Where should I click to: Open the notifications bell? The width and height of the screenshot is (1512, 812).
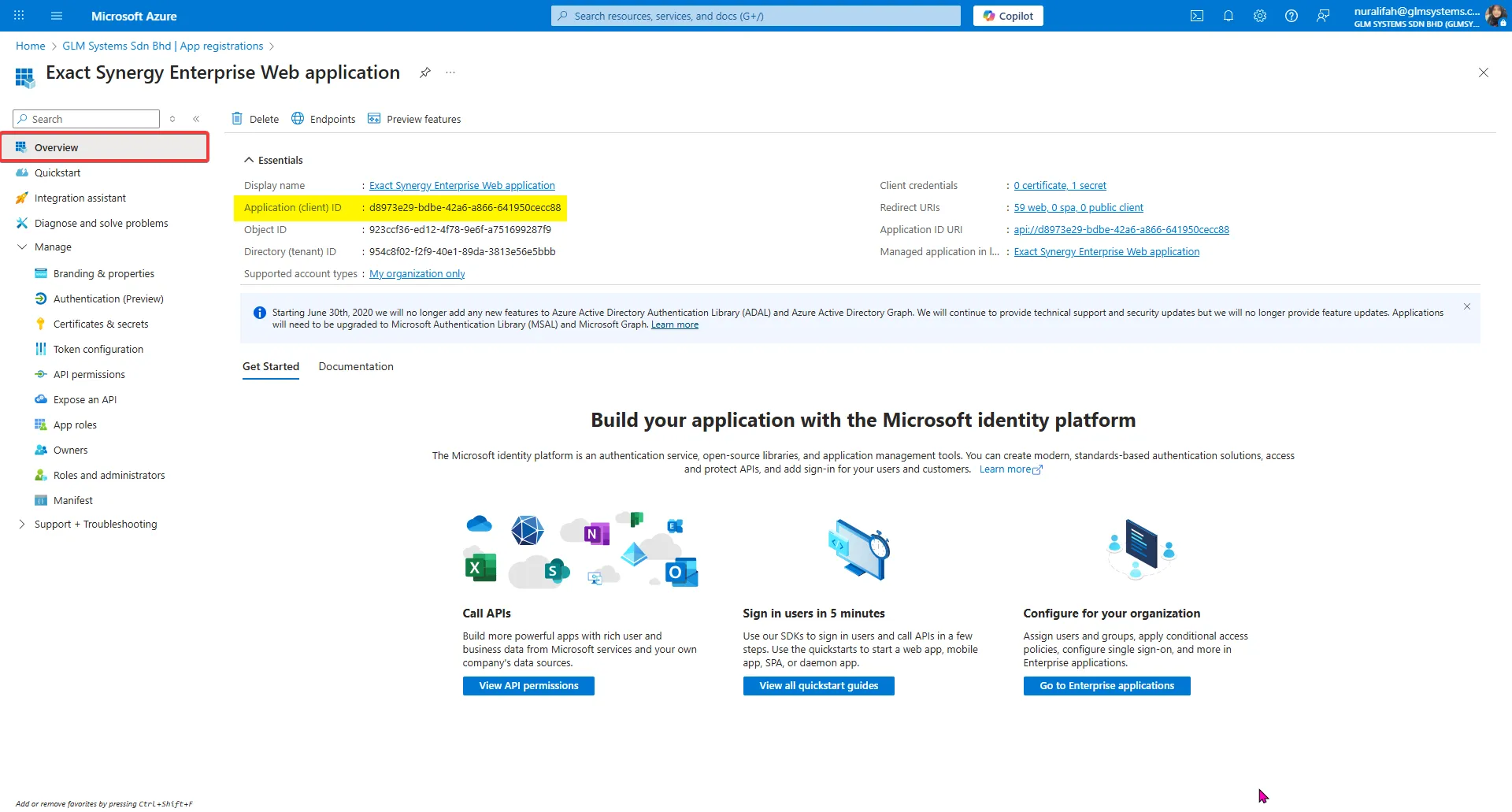pyautogui.click(x=1228, y=16)
